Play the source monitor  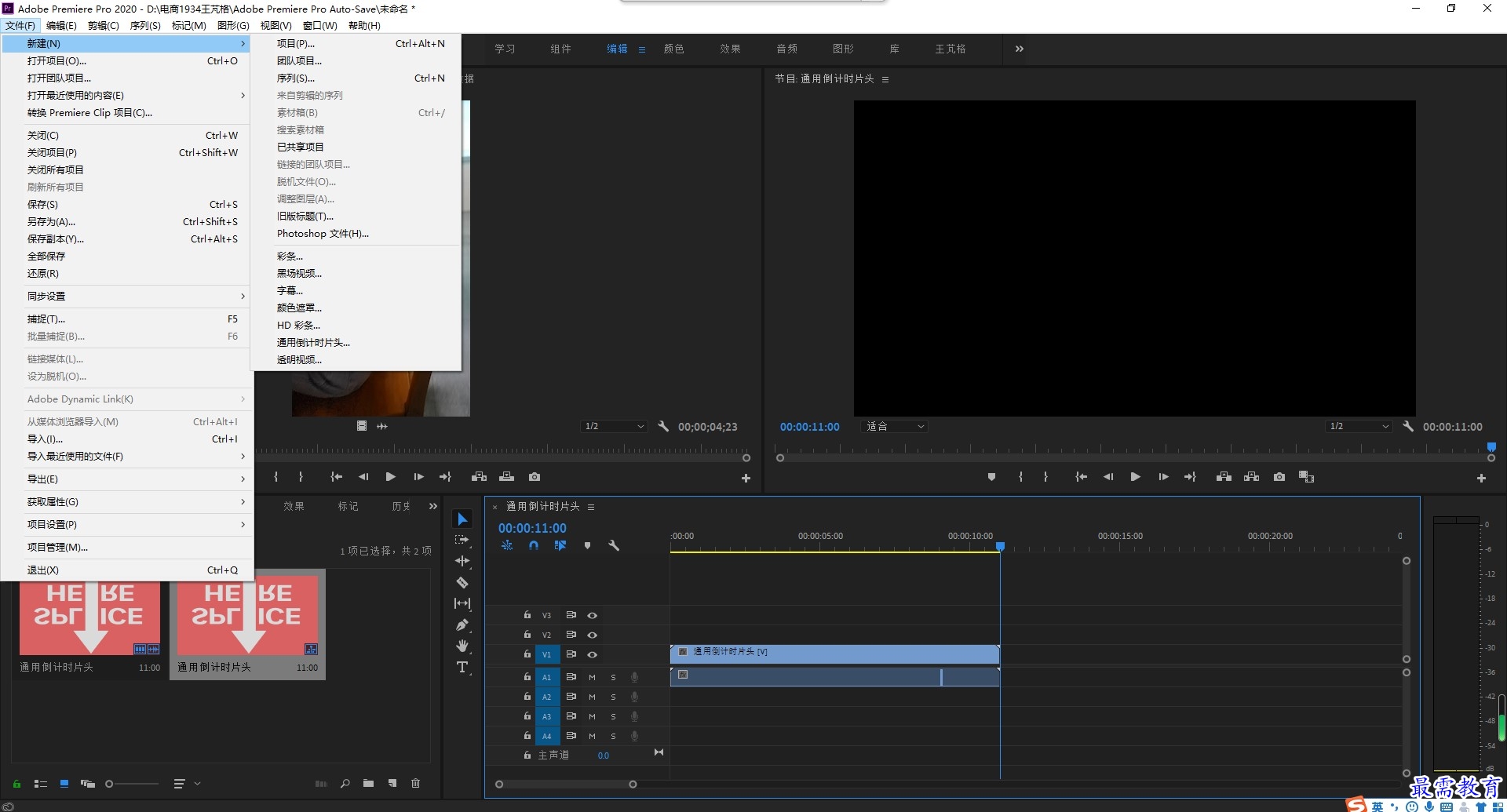pyautogui.click(x=390, y=477)
